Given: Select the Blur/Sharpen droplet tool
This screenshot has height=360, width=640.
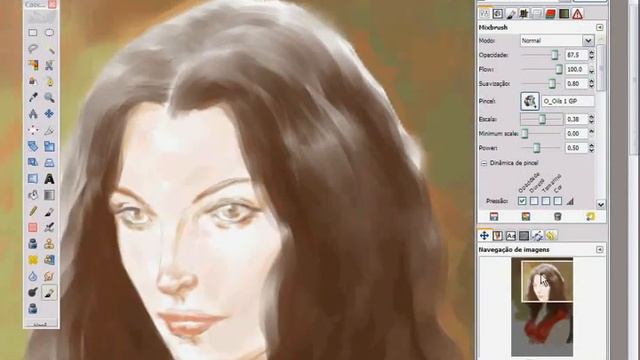Looking at the screenshot, I should [33, 276].
